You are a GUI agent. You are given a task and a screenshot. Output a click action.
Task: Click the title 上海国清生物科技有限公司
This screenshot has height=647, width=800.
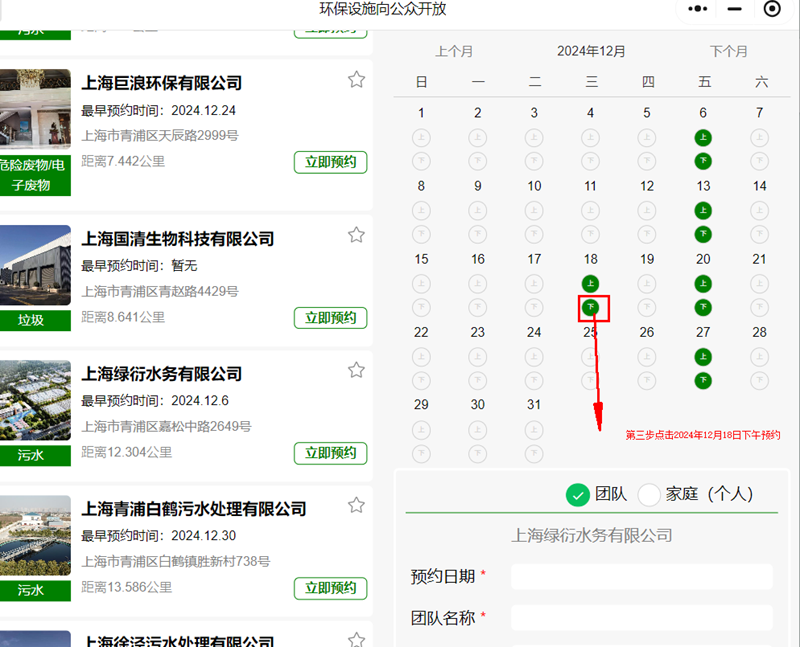coord(178,239)
